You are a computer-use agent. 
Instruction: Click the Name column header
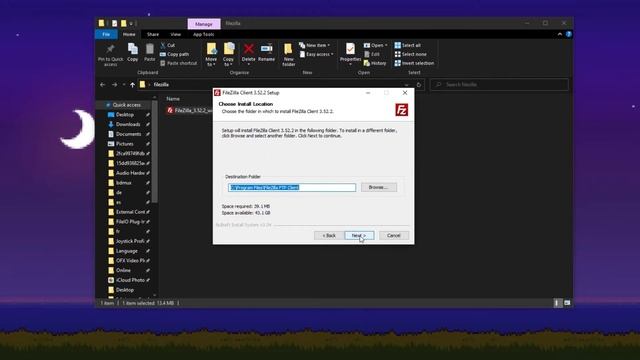[173, 99]
